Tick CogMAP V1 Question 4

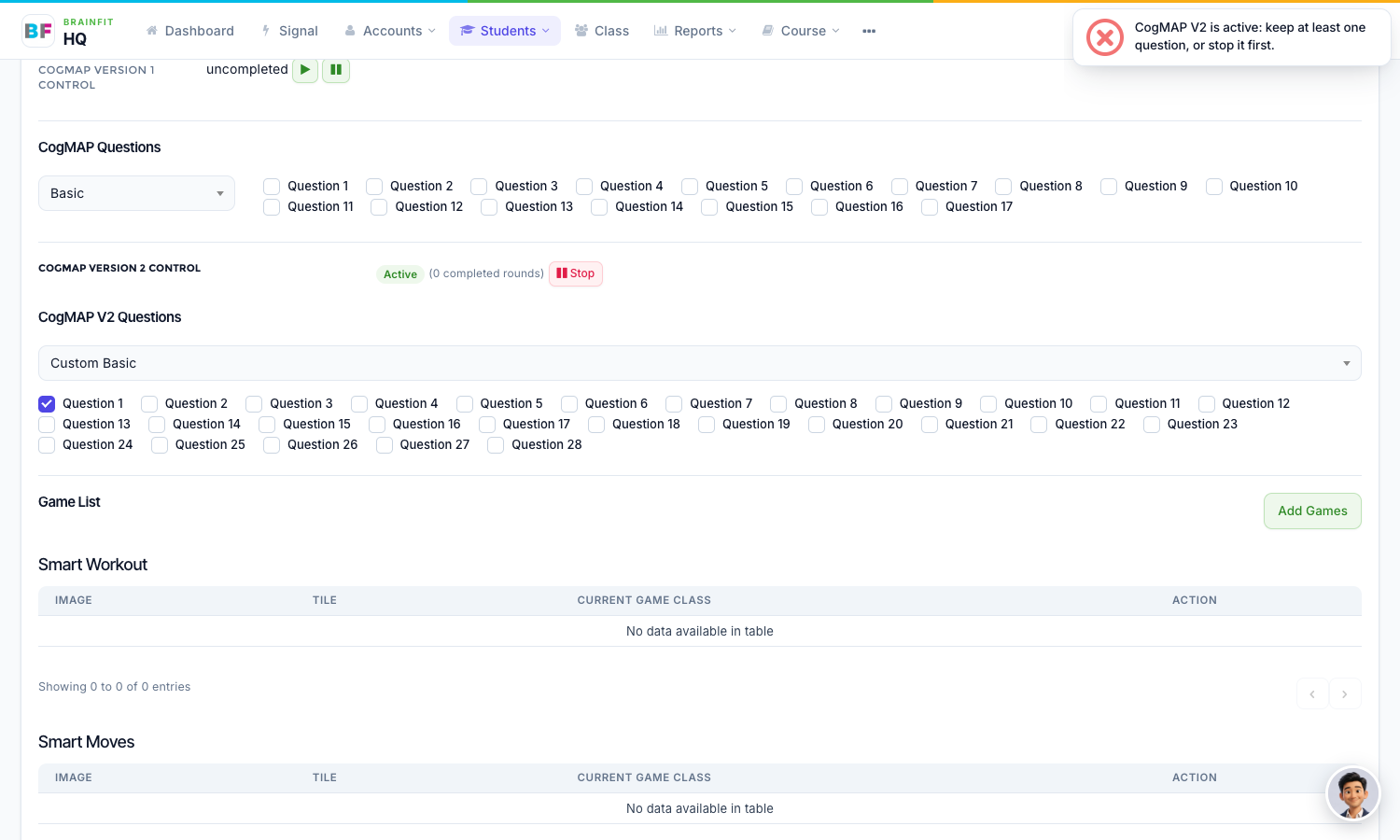(x=584, y=187)
